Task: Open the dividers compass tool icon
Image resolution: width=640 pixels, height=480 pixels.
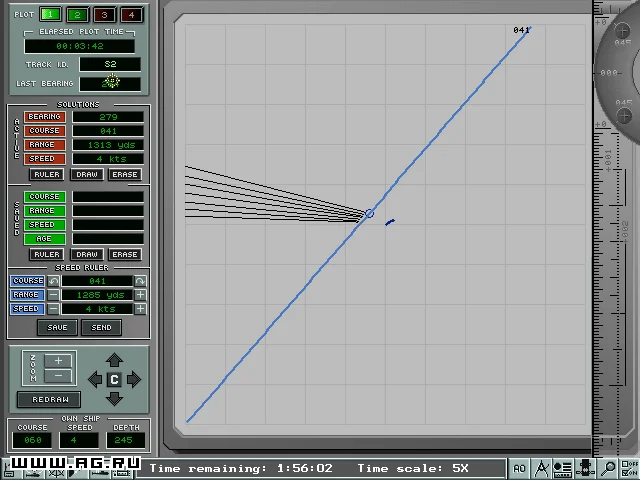Action: click(541, 469)
